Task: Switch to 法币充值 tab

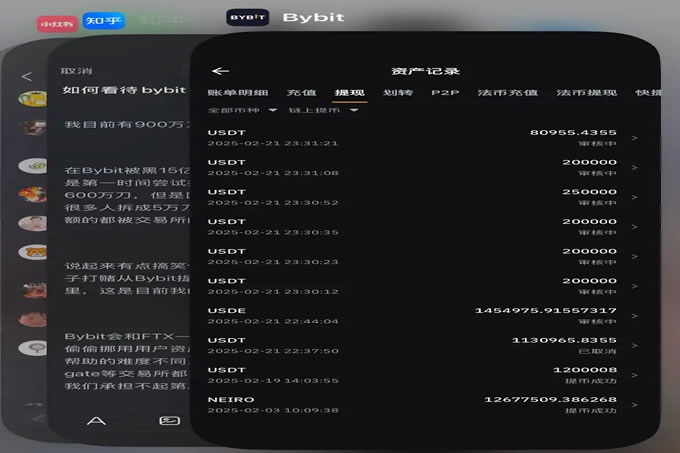Action: point(508,92)
